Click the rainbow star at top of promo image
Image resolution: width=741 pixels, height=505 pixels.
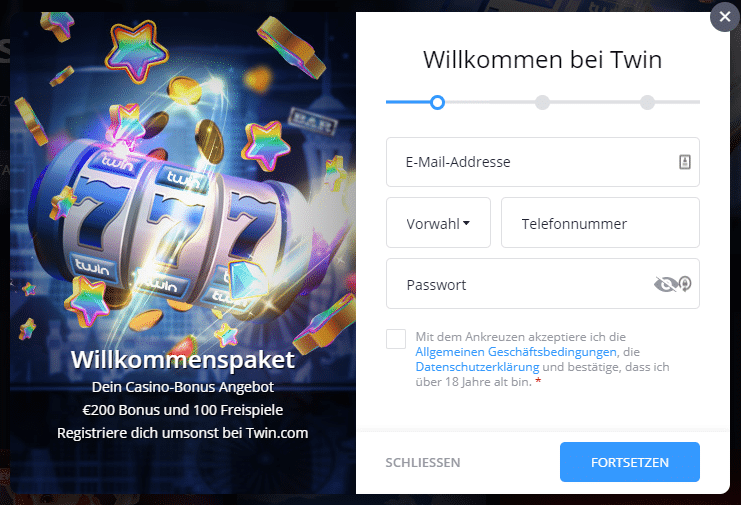(x=136, y=51)
